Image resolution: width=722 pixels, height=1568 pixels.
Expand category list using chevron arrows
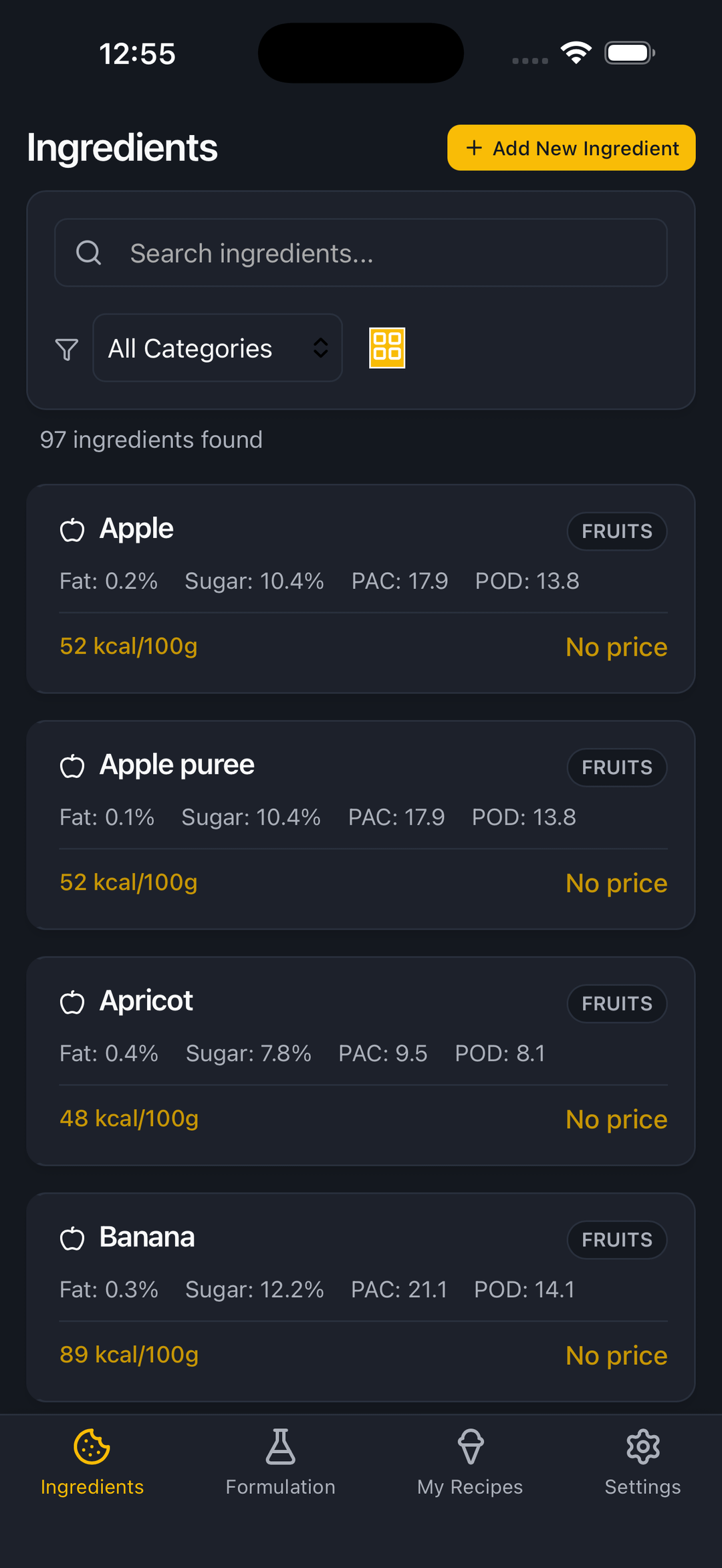coord(321,348)
